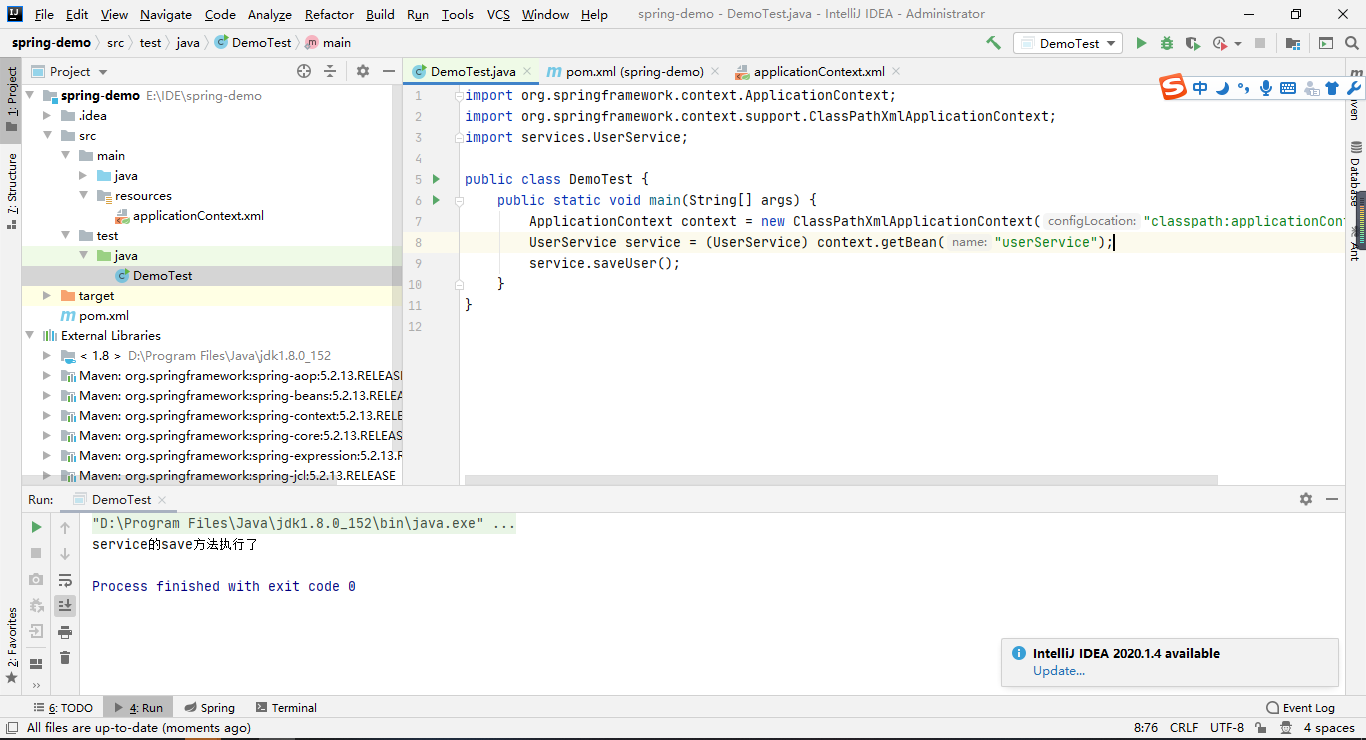Run DemoTest with the top toolbar play icon
1366x740 pixels.
[x=1141, y=43]
